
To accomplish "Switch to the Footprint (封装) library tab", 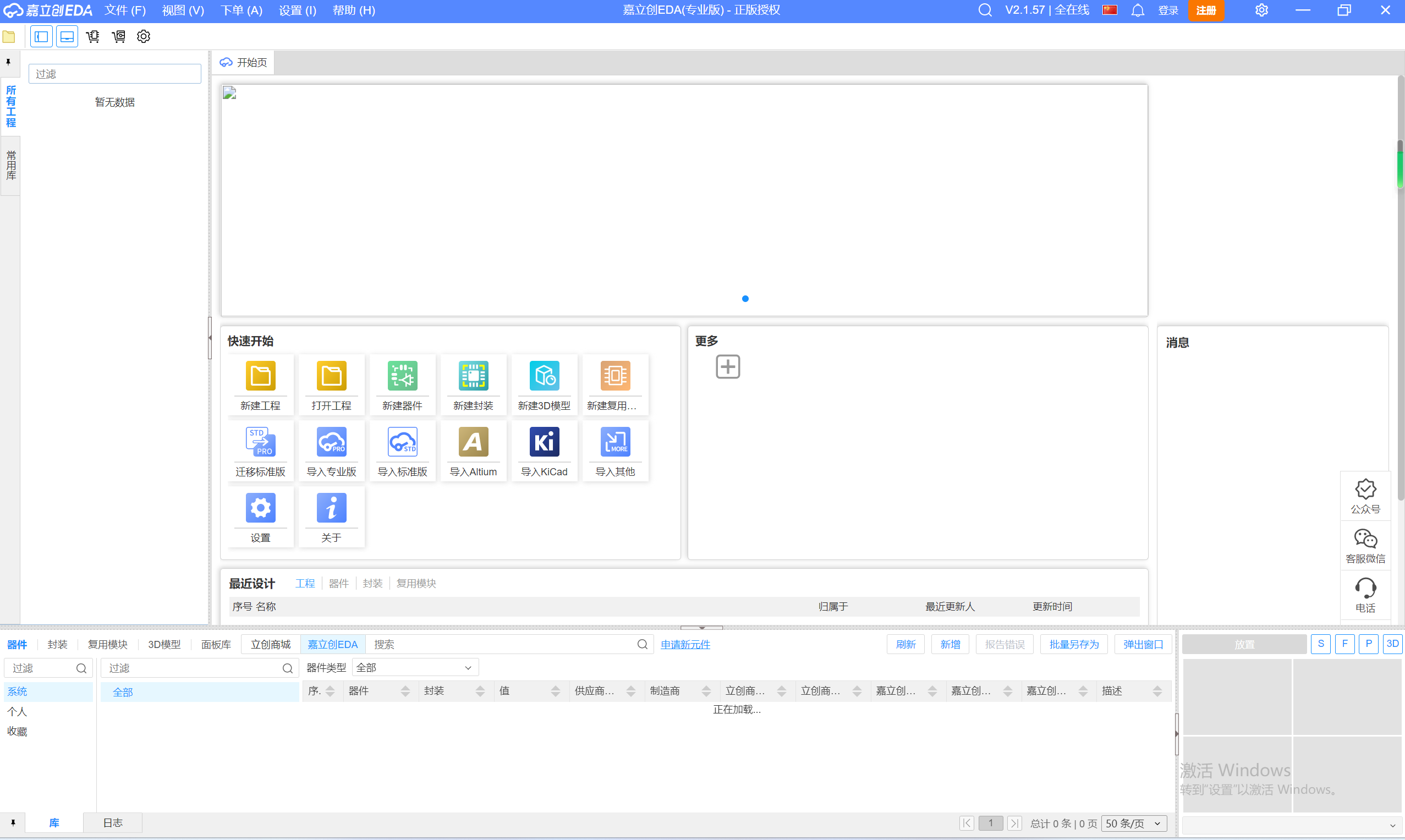I will 57,644.
